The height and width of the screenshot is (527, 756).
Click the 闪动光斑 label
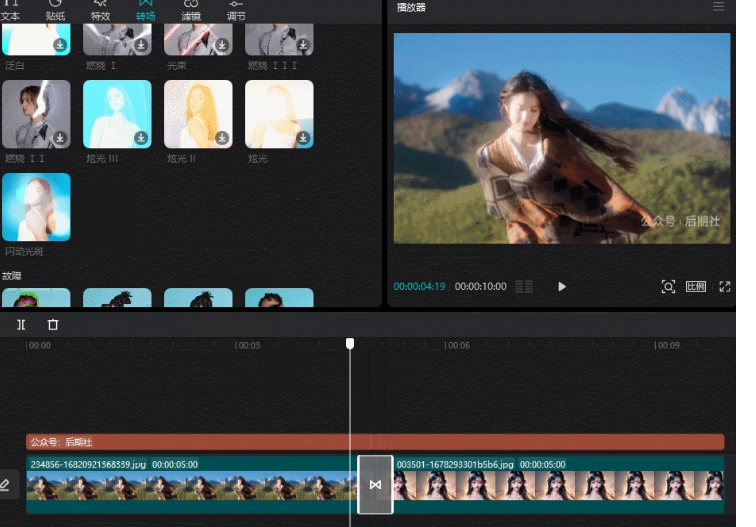click(x=24, y=252)
